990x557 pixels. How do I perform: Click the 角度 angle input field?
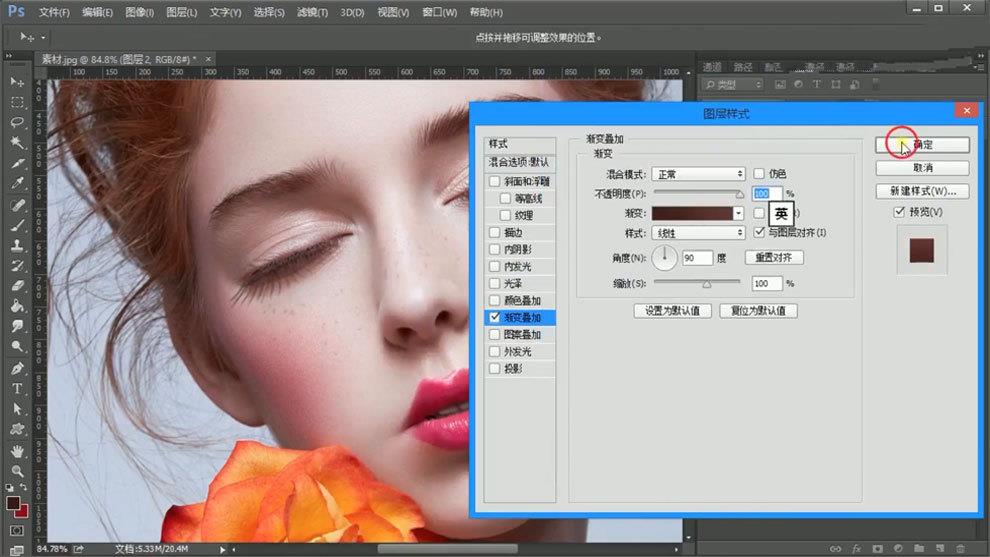(696, 258)
